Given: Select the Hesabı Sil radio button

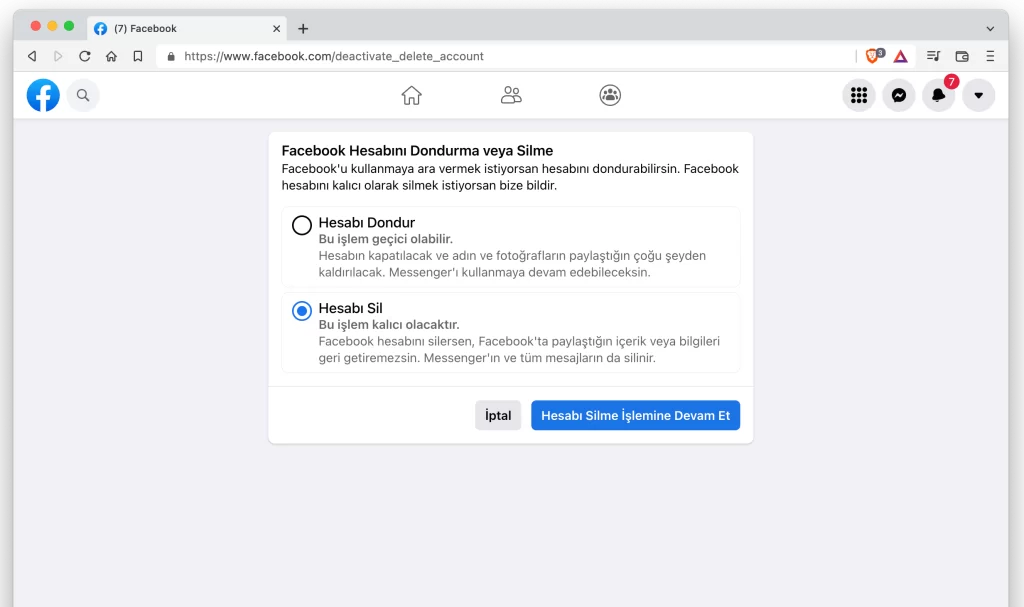Looking at the screenshot, I should 302,311.
